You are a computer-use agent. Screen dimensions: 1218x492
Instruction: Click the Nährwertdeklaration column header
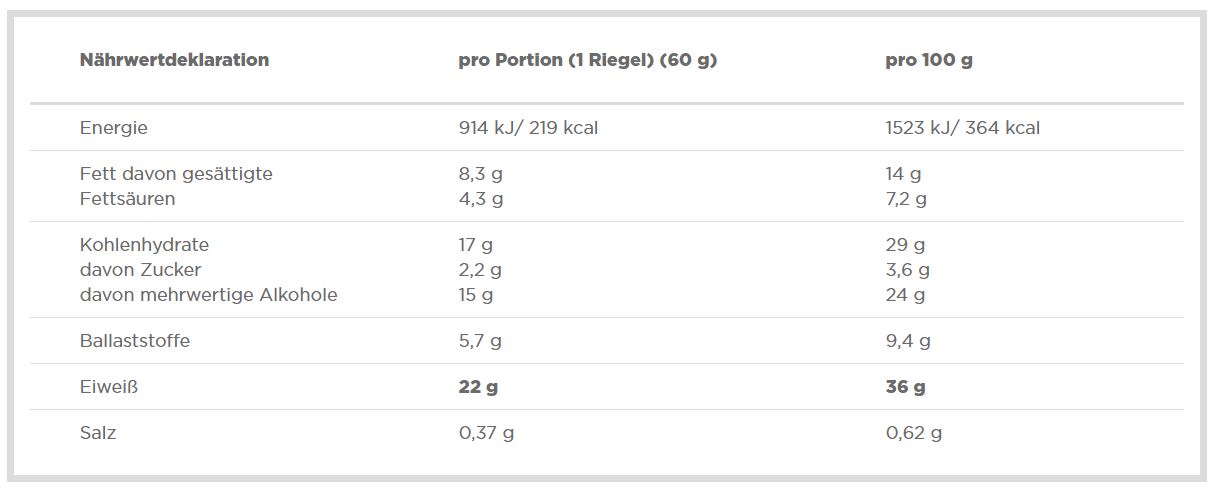click(x=174, y=60)
